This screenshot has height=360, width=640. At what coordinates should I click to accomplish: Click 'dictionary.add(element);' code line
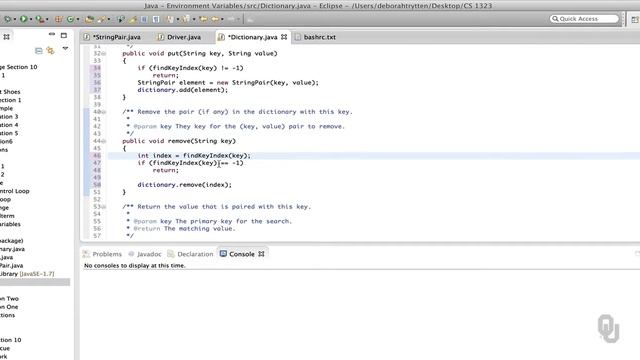click(182, 90)
